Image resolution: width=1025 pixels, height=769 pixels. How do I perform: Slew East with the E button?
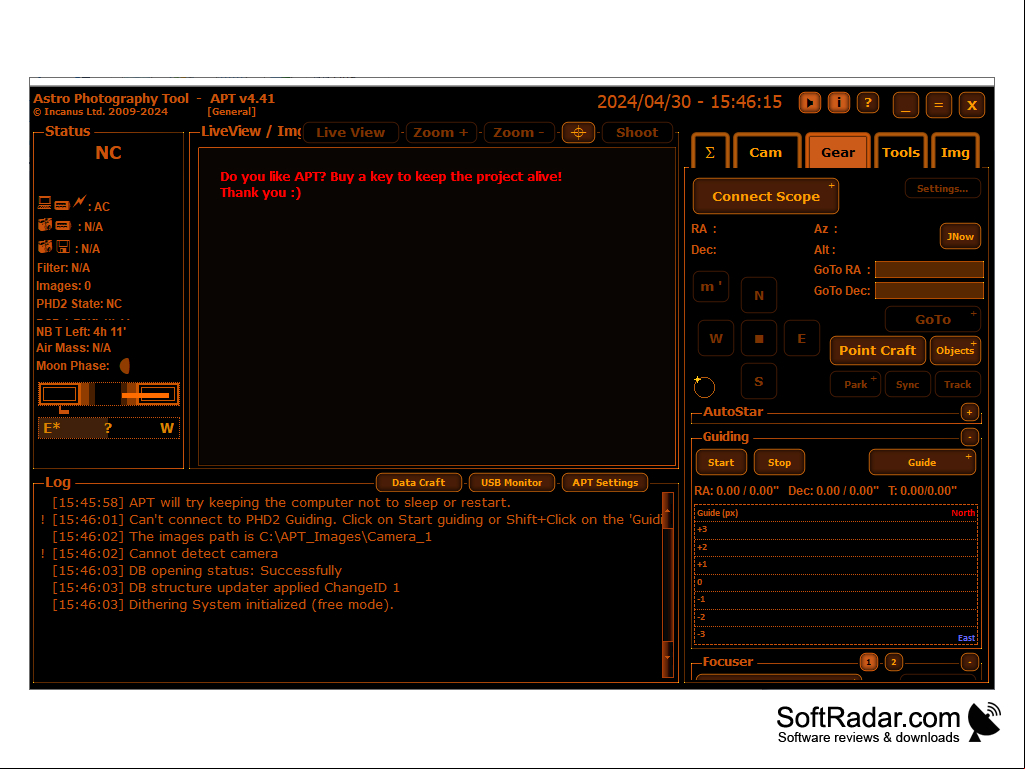click(801, 339)
